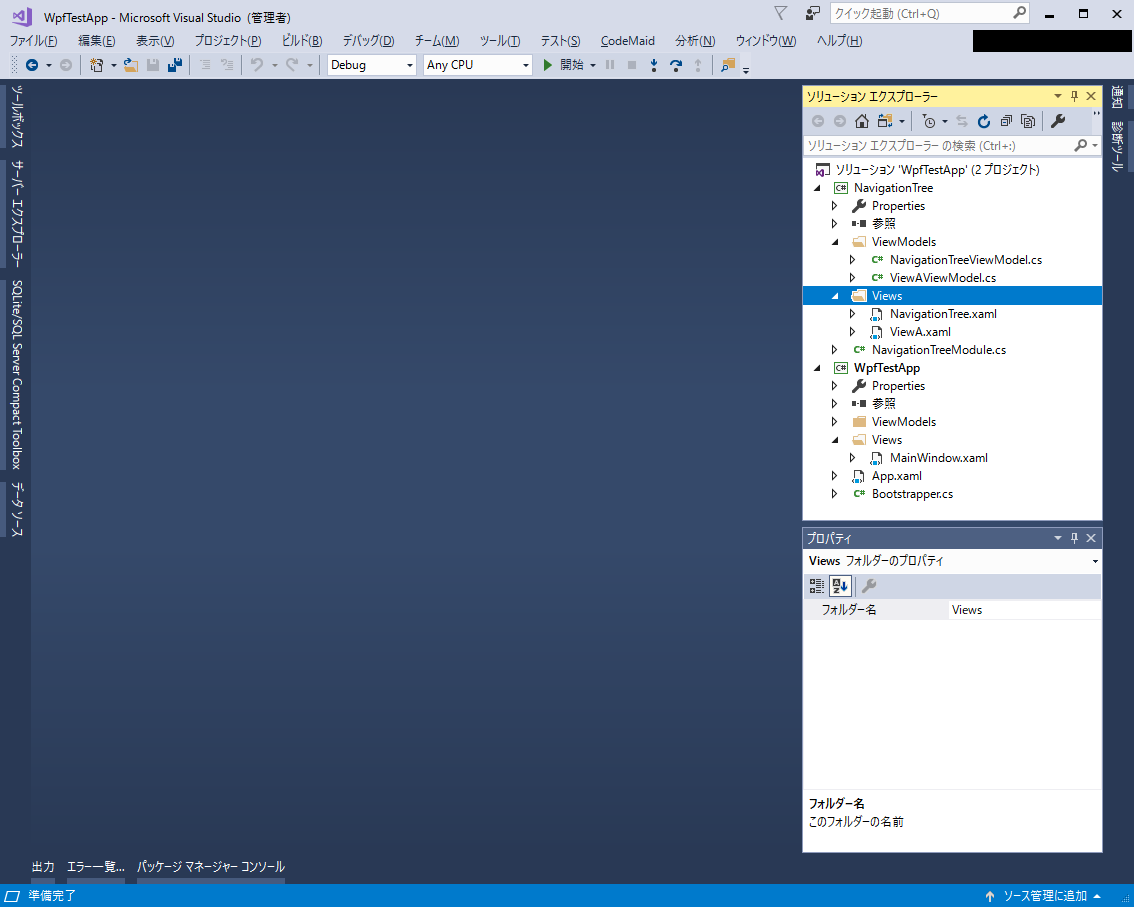1134x907 pixels.
Task: Select NavigationTreeViewModel.cs in the tree
Action: (965, 260)
